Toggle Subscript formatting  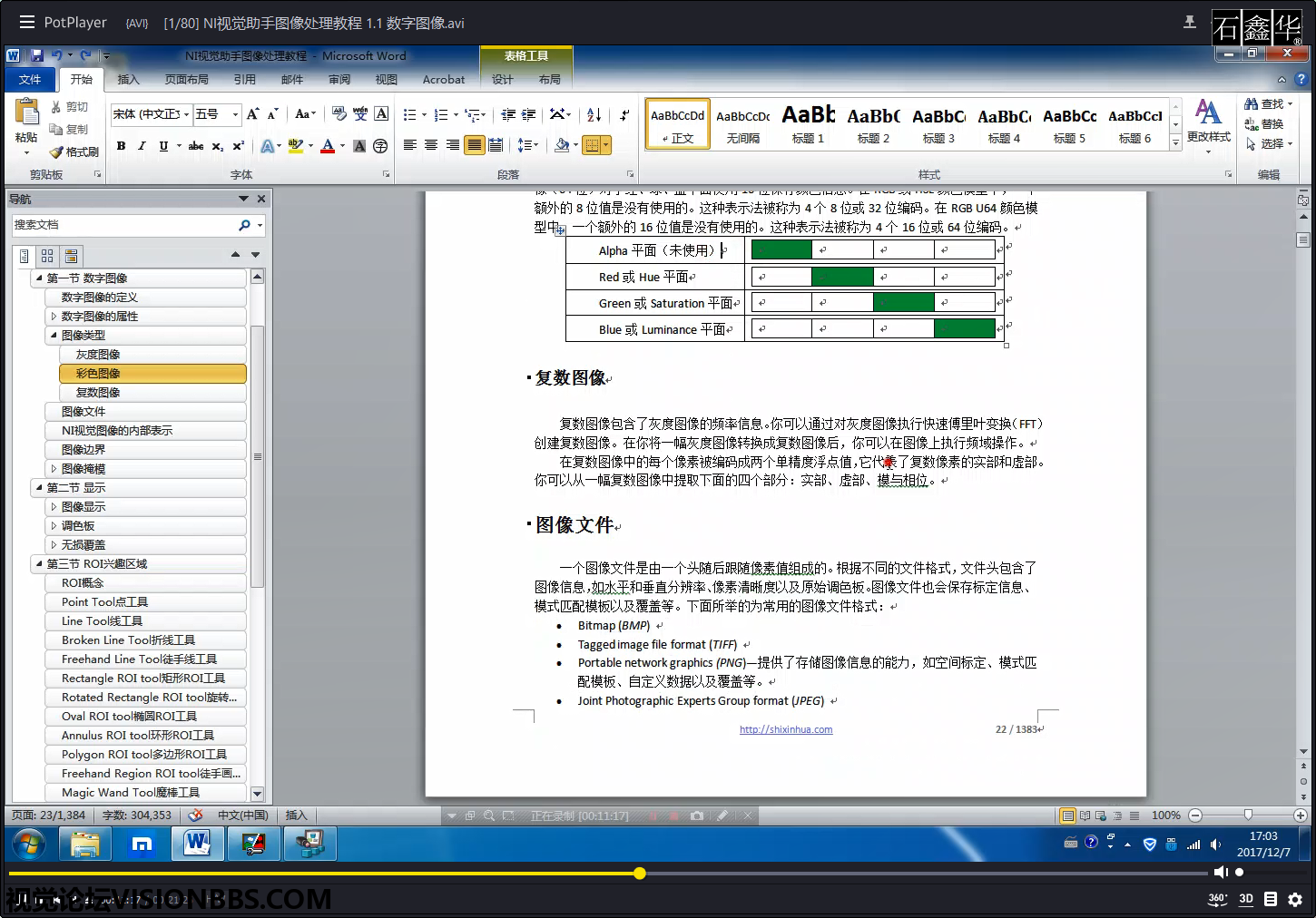click(x=218, y=146)
